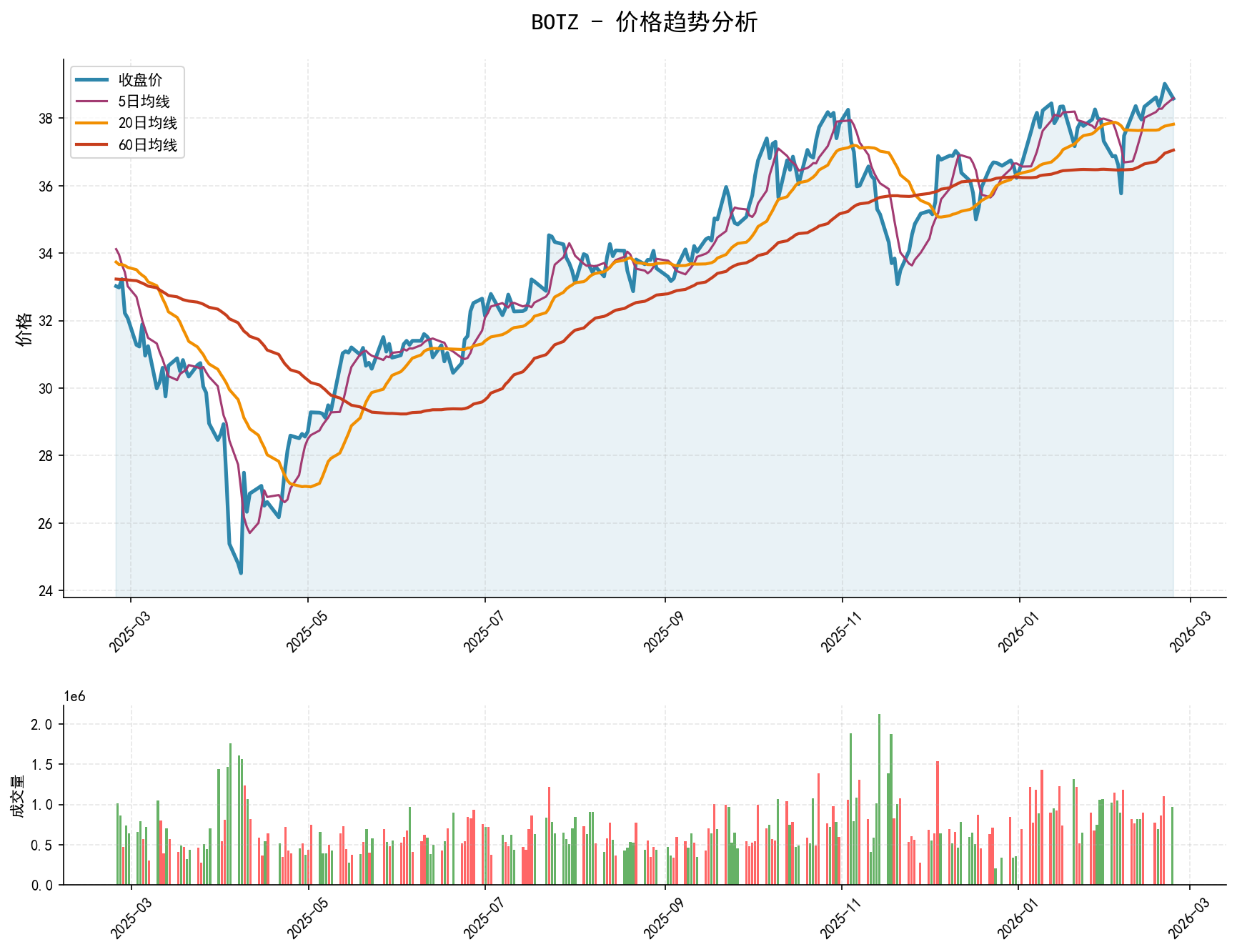This screenshot has height=952, width=1237.
Task: Click the 成交量 y-axis label
Action: (17, 795)
